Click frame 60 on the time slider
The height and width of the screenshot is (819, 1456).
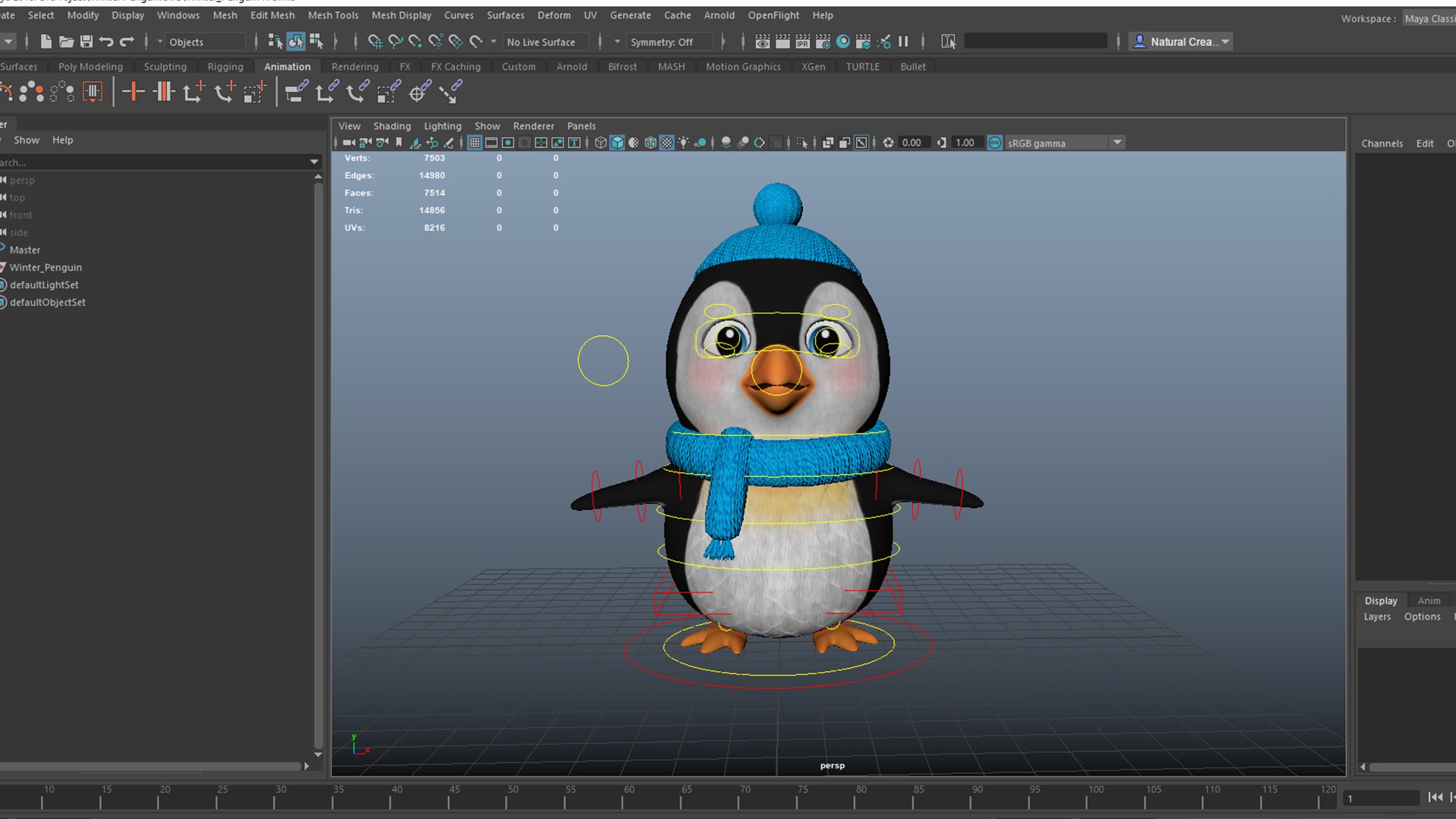coord(628,796)
